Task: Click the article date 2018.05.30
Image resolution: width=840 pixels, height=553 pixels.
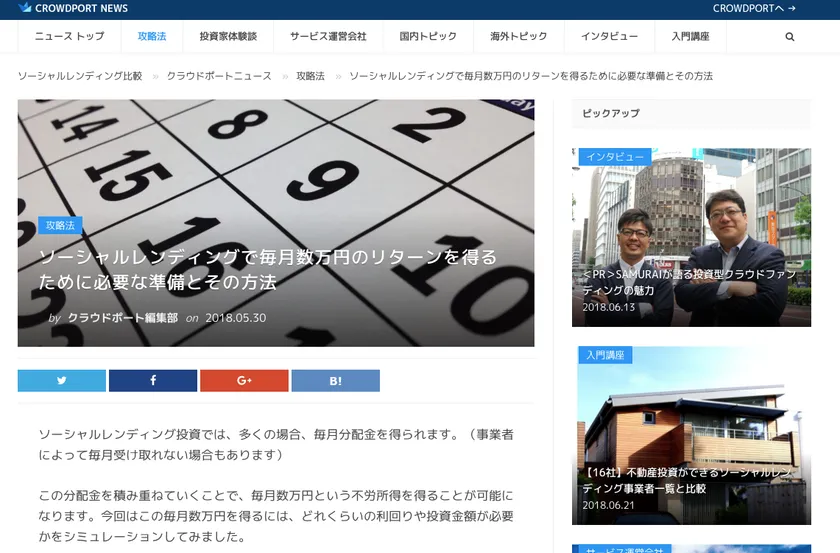Action: (236, 318)
